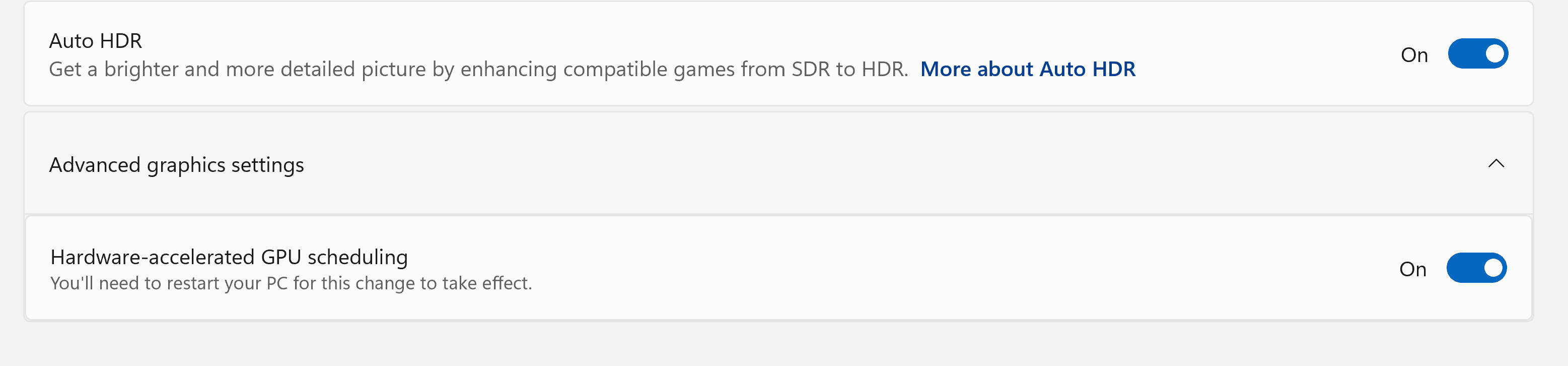Select the On label beside GPU scheduling

tap(1413, 269)
